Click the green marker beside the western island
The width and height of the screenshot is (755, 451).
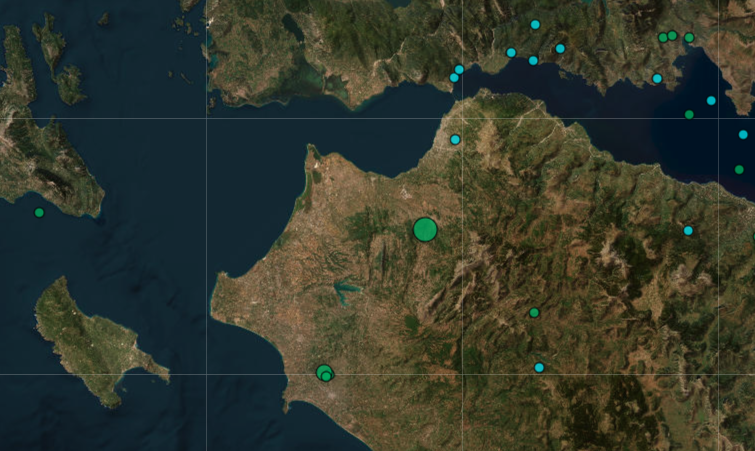39,212
